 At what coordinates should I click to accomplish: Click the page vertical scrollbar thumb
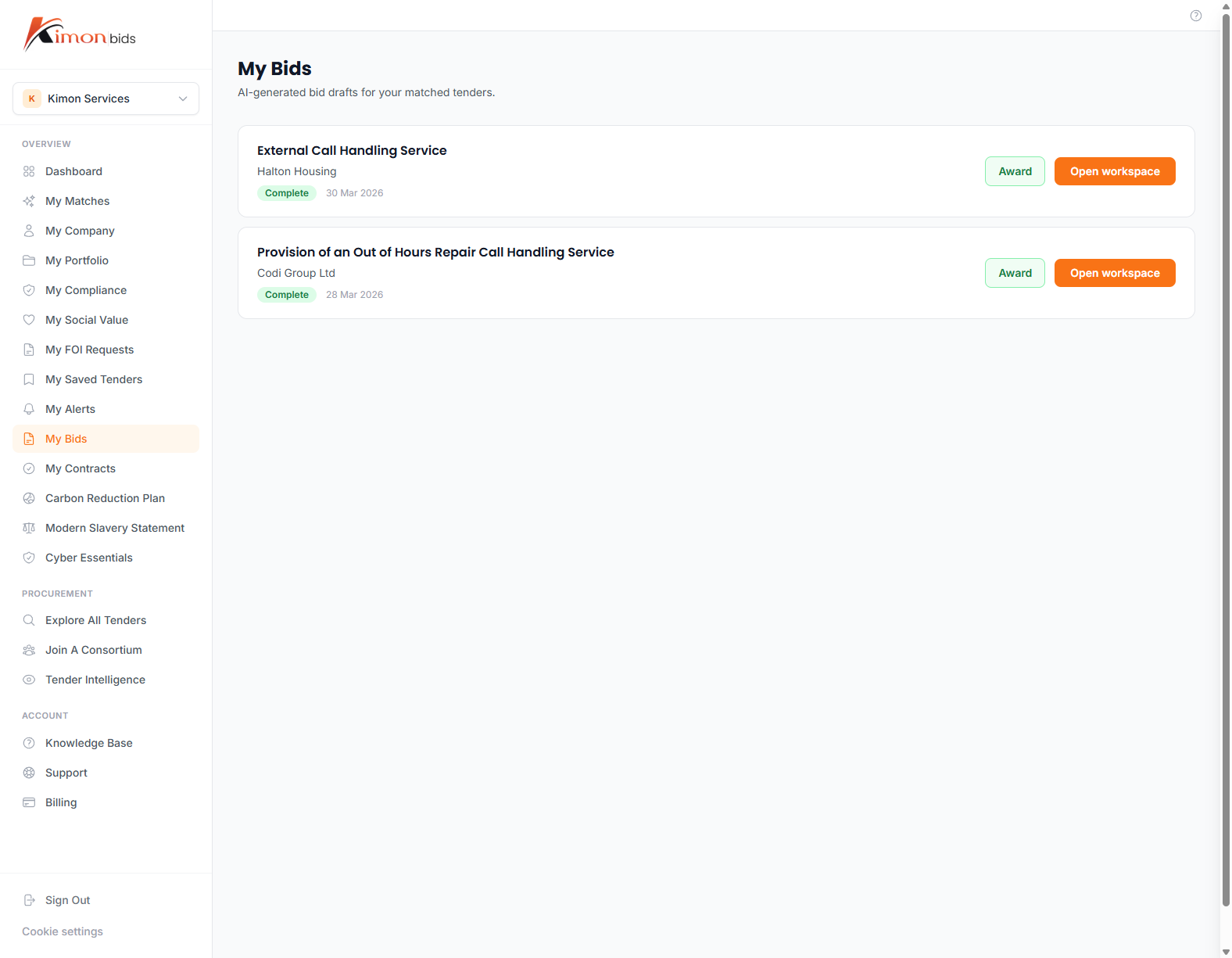click(1226, 460)
